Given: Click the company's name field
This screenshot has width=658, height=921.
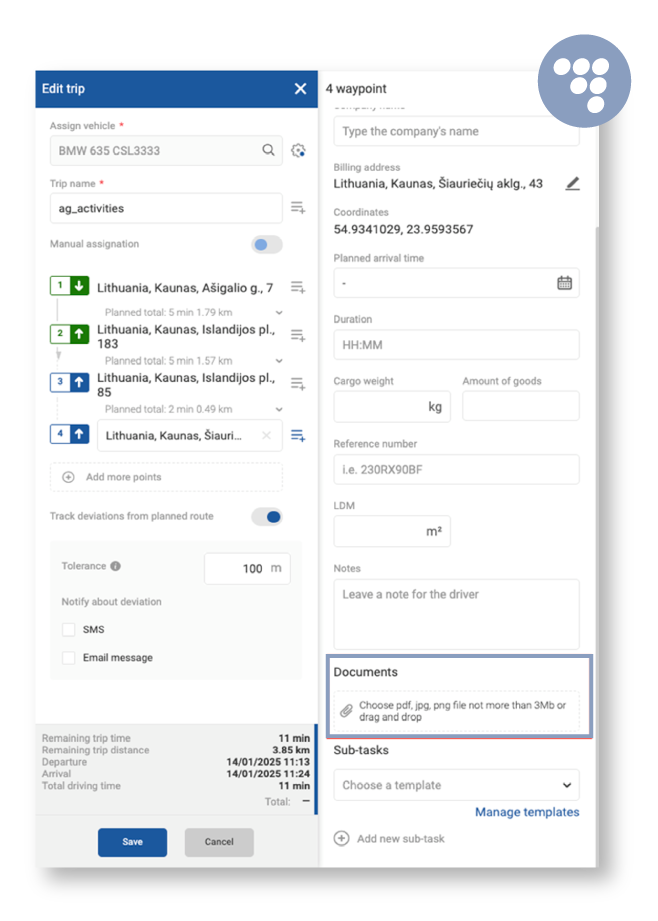Looking at the screenshot, I should tap(456, 131).
